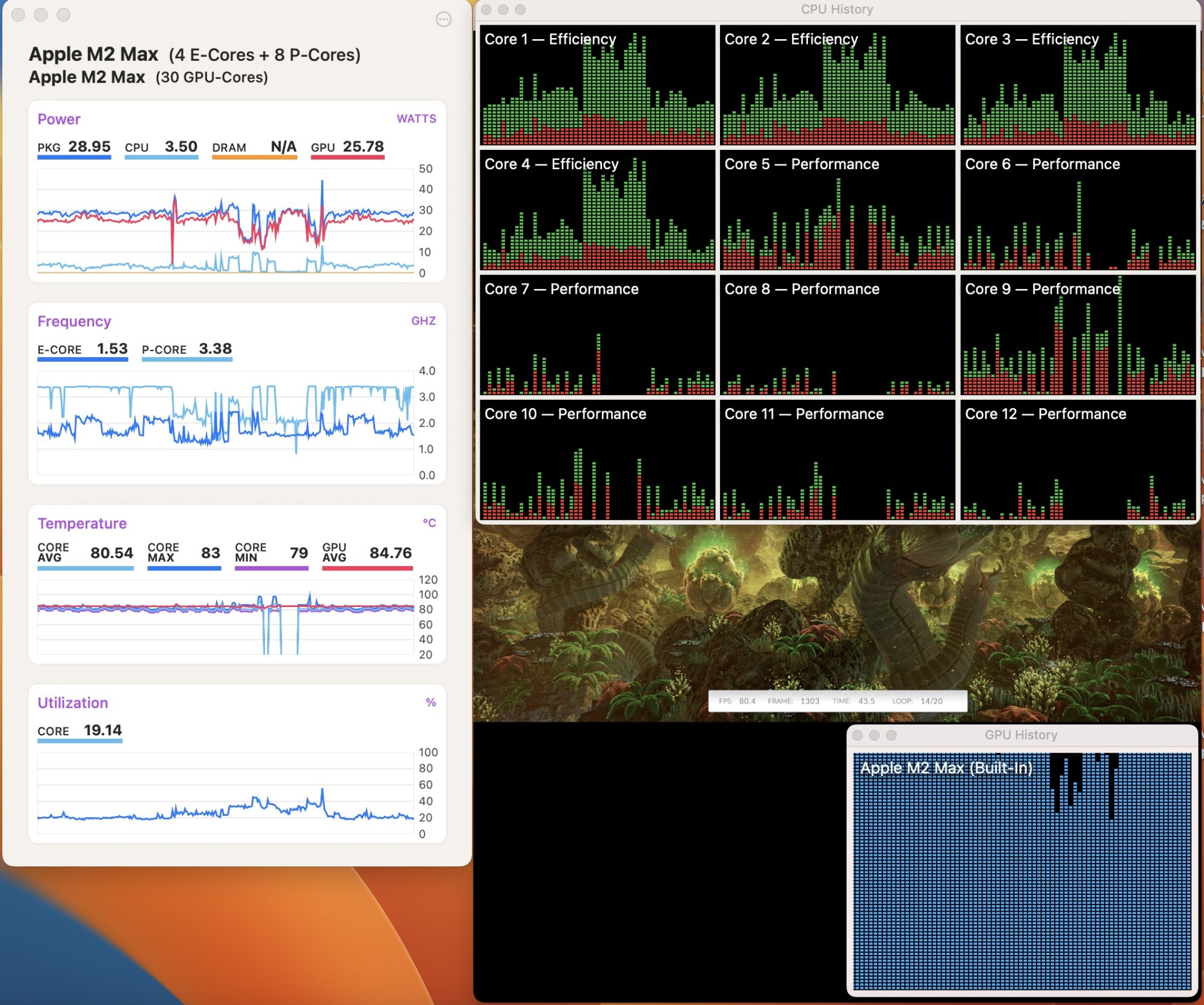Close the GPU History window
Viewport: 1204px width, 1005px height.
pos(857,735)
